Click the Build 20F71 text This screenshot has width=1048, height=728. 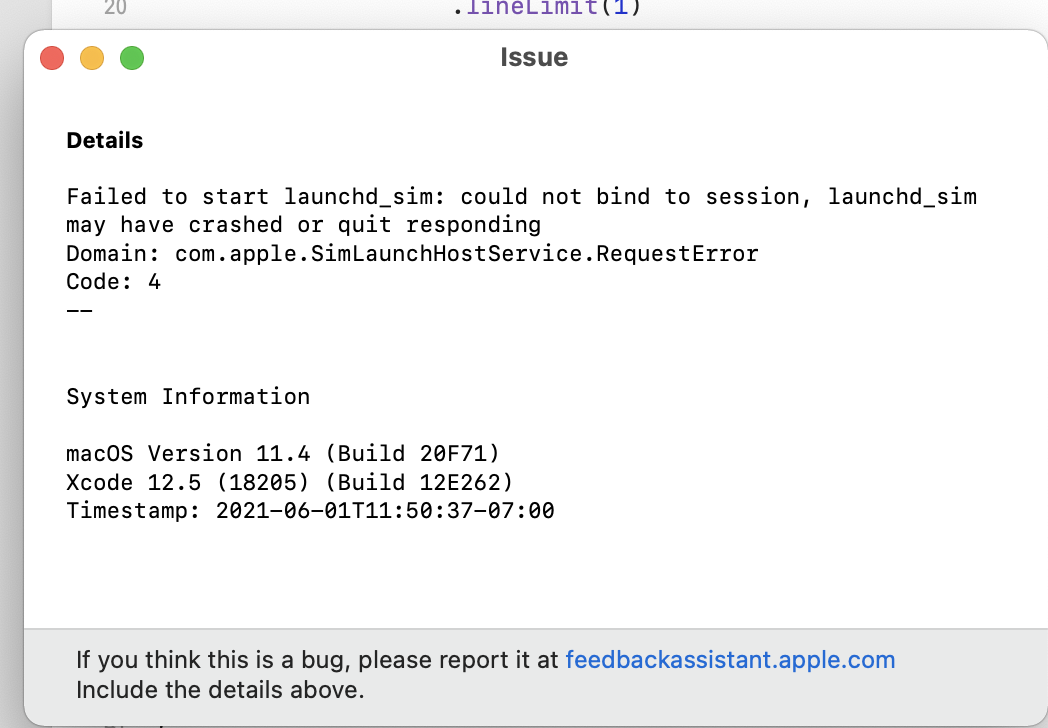point(412,454)
